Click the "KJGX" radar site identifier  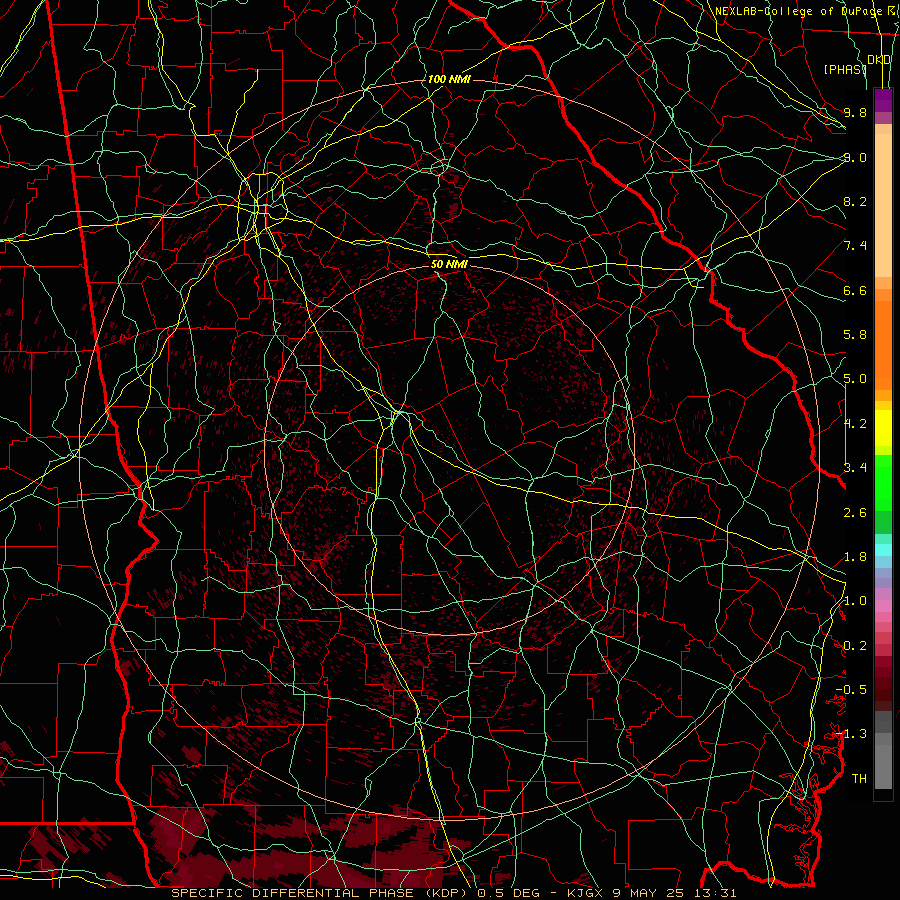click(x=583, y=893)
